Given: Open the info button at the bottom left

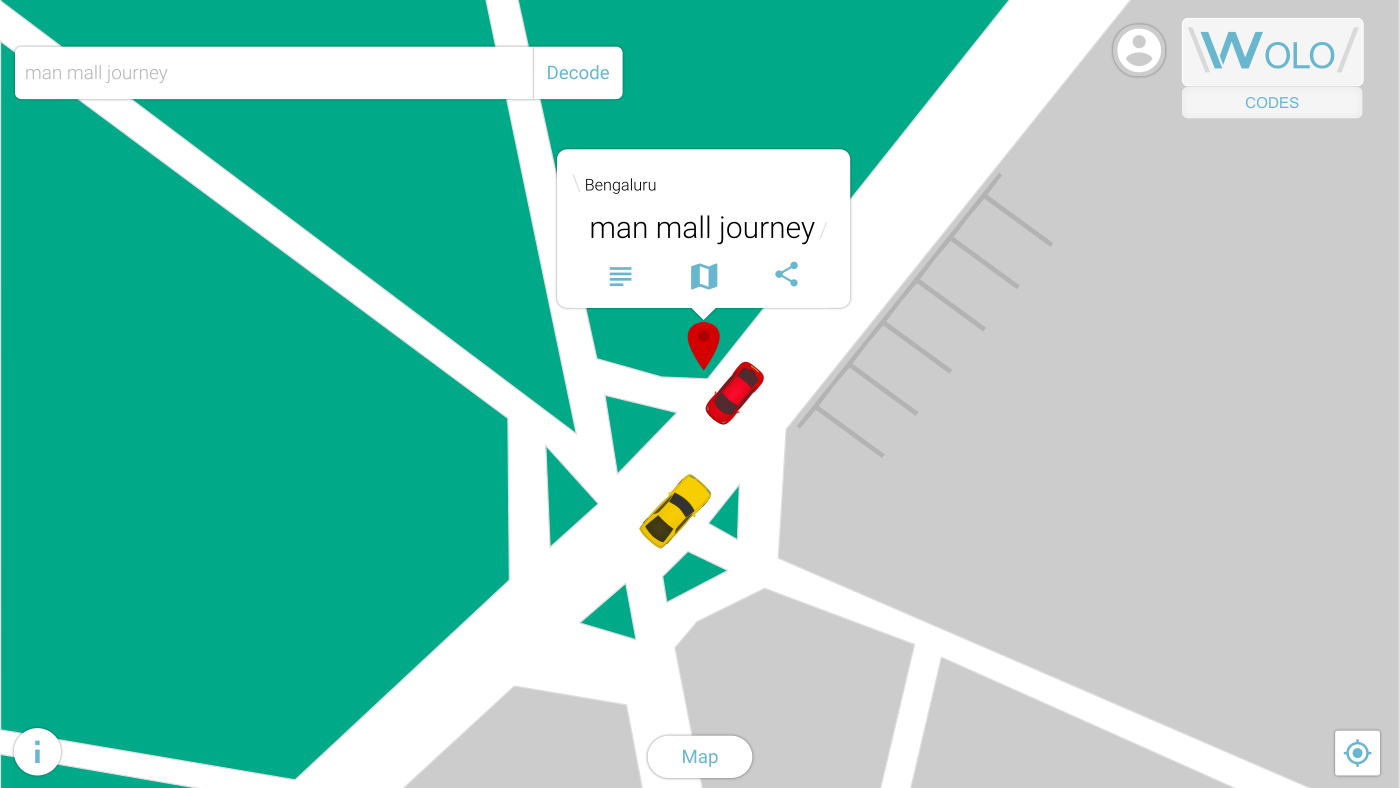Looking at the screenshot, I should click(x=37, y=752).
